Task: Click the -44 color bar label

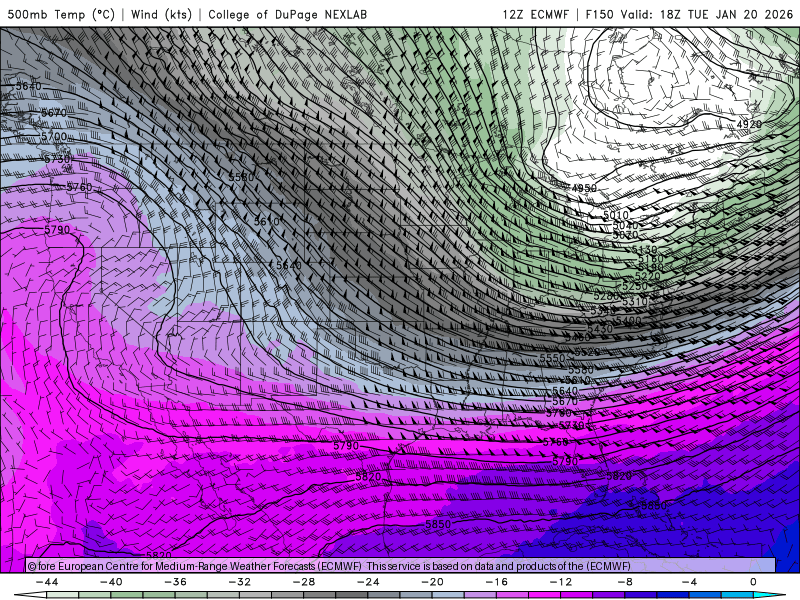Action: click(x=47, y=582)
